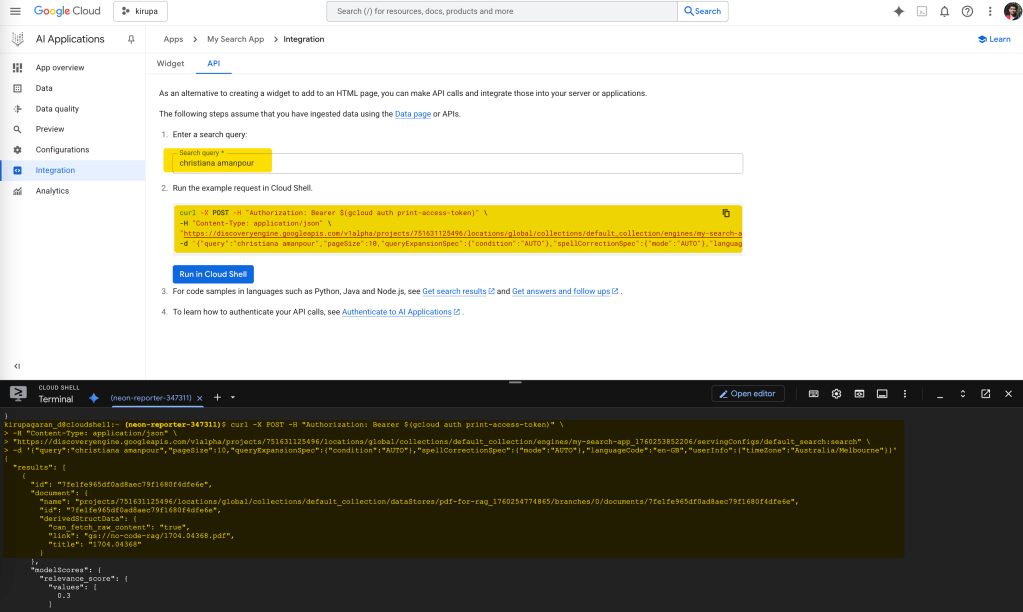Open Cloud Shell in new window
The image size is (1023, 612).
985,394
